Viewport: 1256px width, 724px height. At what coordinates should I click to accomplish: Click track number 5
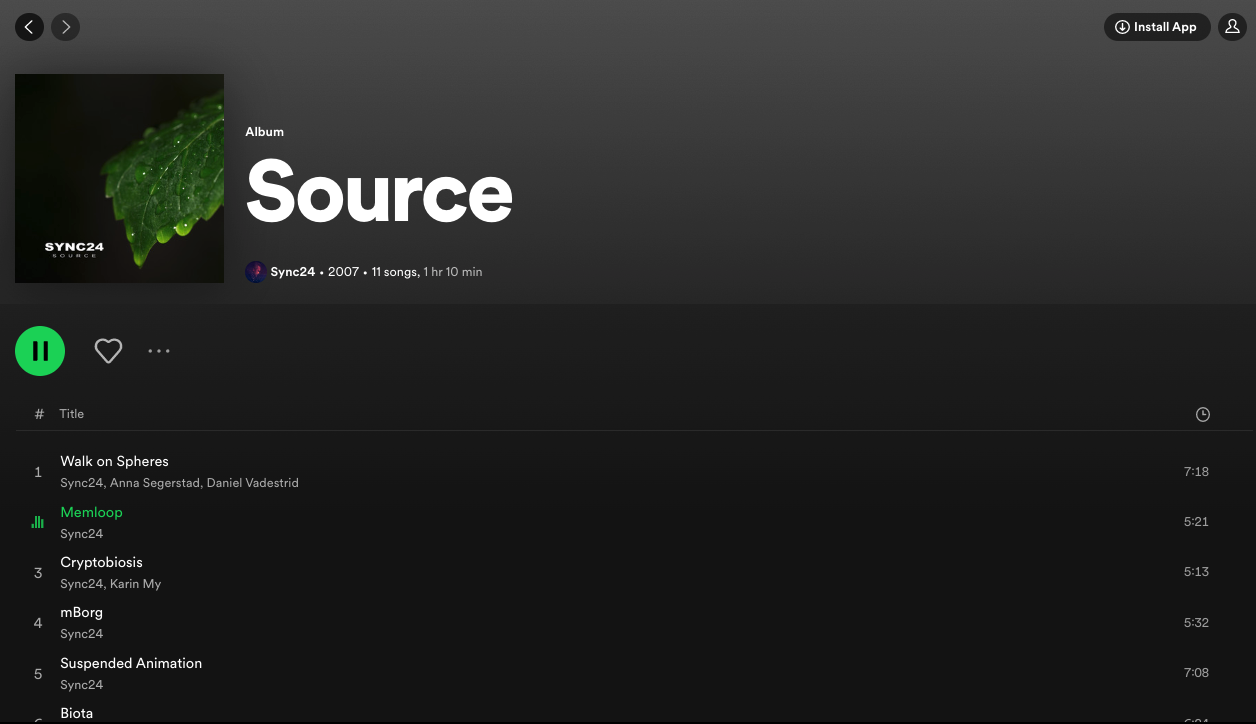38,674
